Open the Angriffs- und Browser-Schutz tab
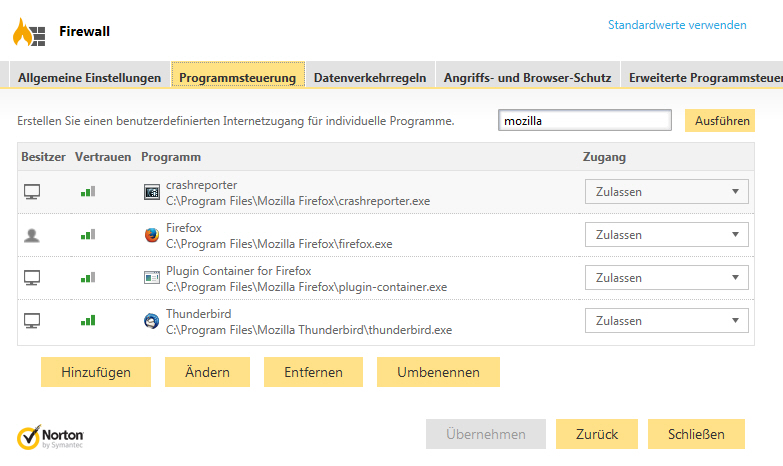 pos(527,77)
